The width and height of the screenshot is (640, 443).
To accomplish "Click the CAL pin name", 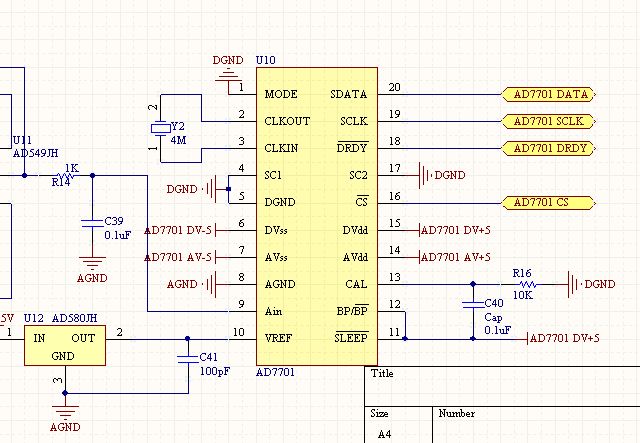I will pyautogui.click(x=356, y=284).
